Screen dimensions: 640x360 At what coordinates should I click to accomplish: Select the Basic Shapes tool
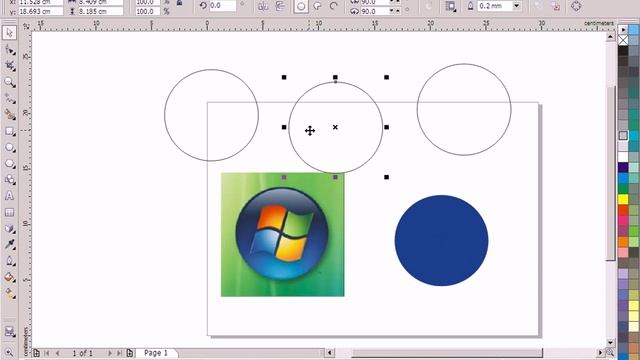tap(9, 180)
